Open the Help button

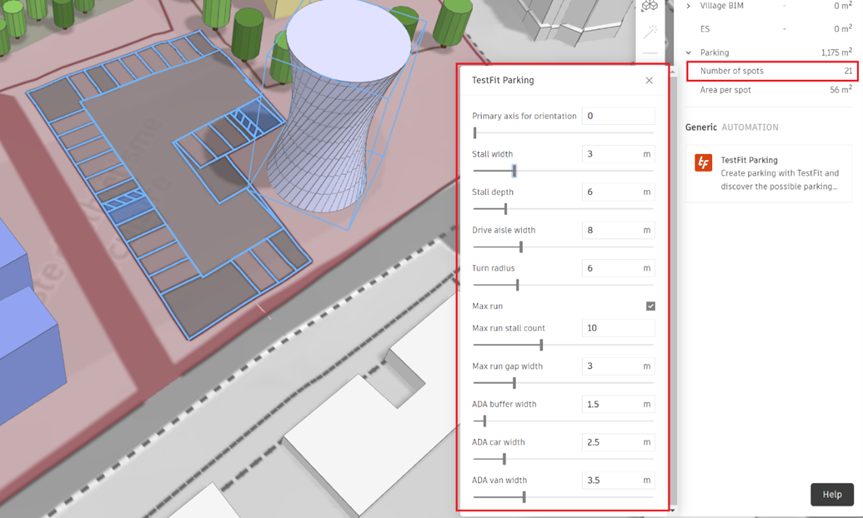pyautogui.click(x=832, y=494)
